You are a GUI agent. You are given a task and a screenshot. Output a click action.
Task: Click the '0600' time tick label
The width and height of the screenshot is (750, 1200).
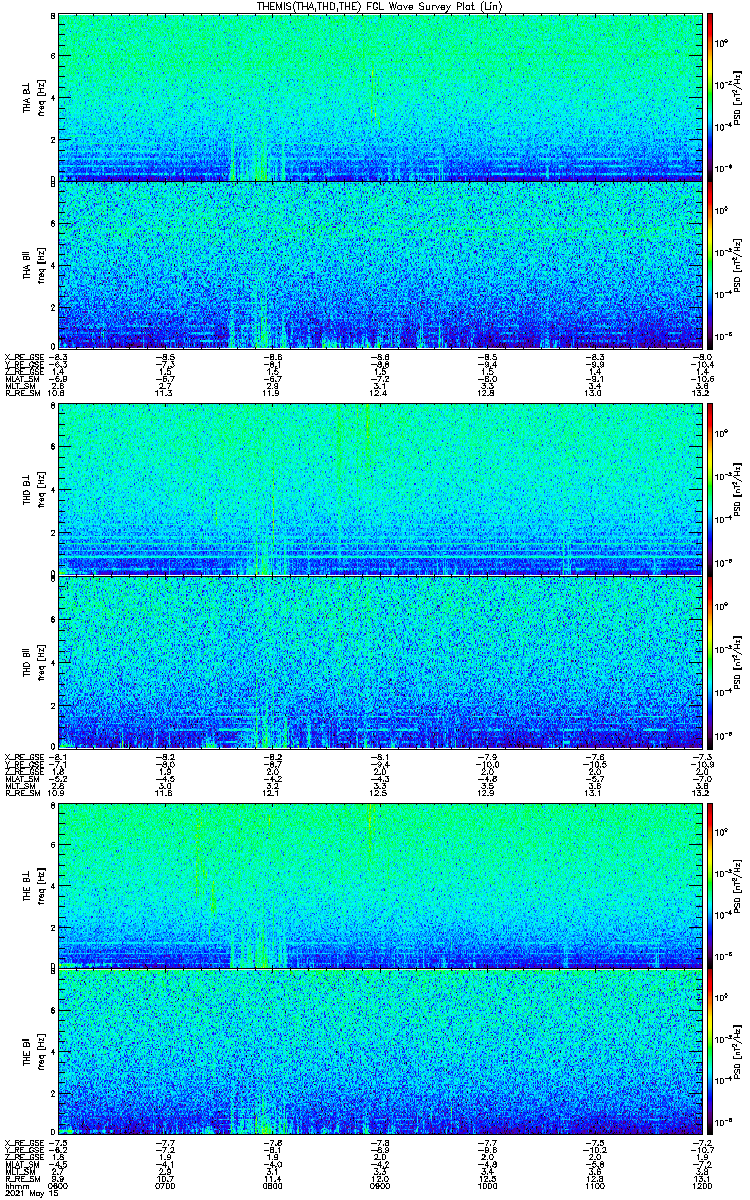58,1186
